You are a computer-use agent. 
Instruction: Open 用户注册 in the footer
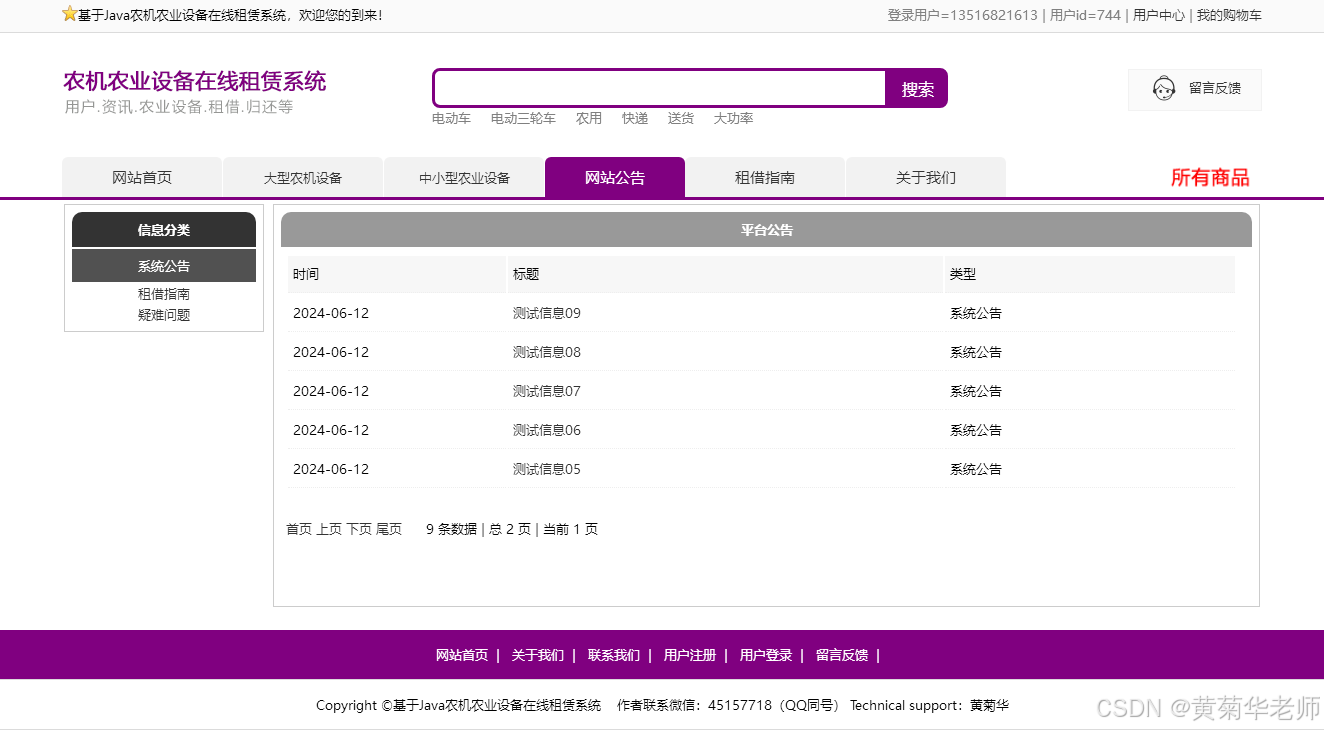tap(688, 655)
